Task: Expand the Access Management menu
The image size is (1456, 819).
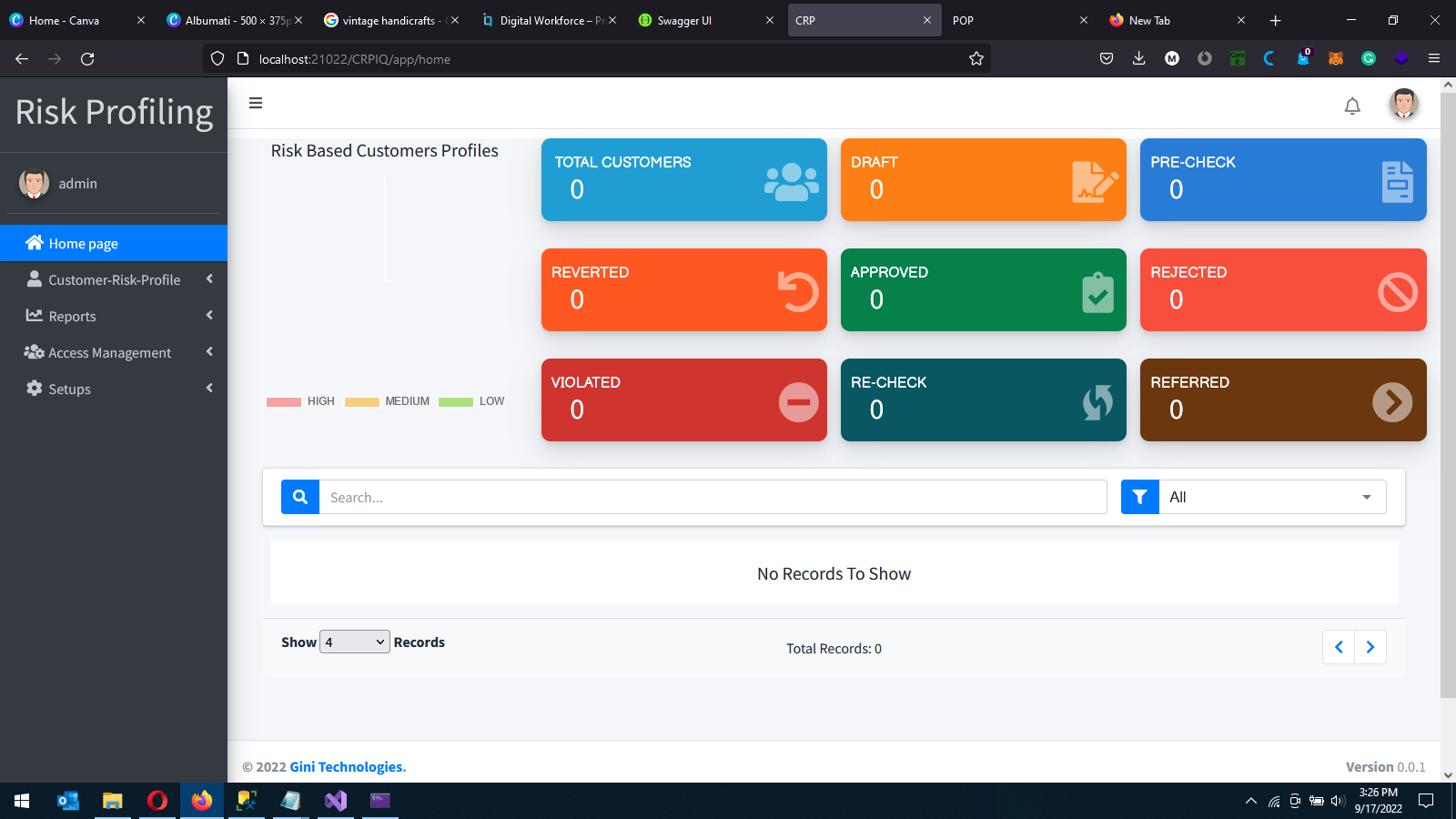Action: click(x=114, y=352)
